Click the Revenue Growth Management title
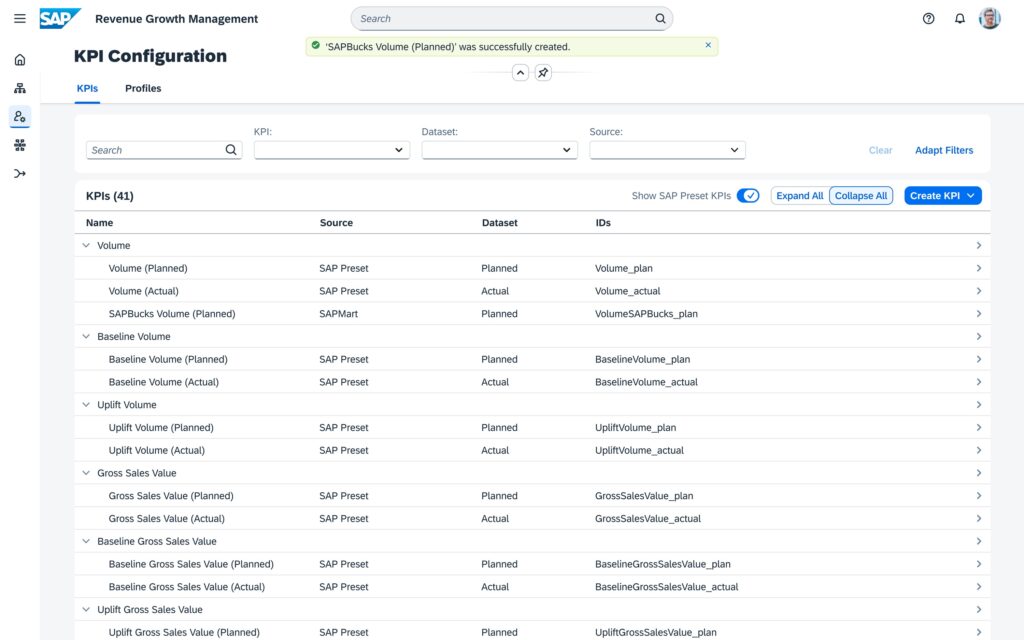 (x=176, y=19)
